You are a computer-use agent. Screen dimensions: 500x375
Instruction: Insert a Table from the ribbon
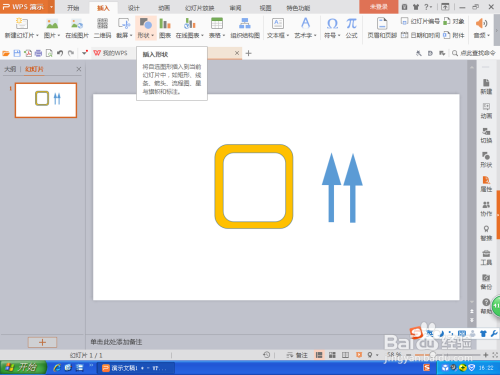[217, 24]
